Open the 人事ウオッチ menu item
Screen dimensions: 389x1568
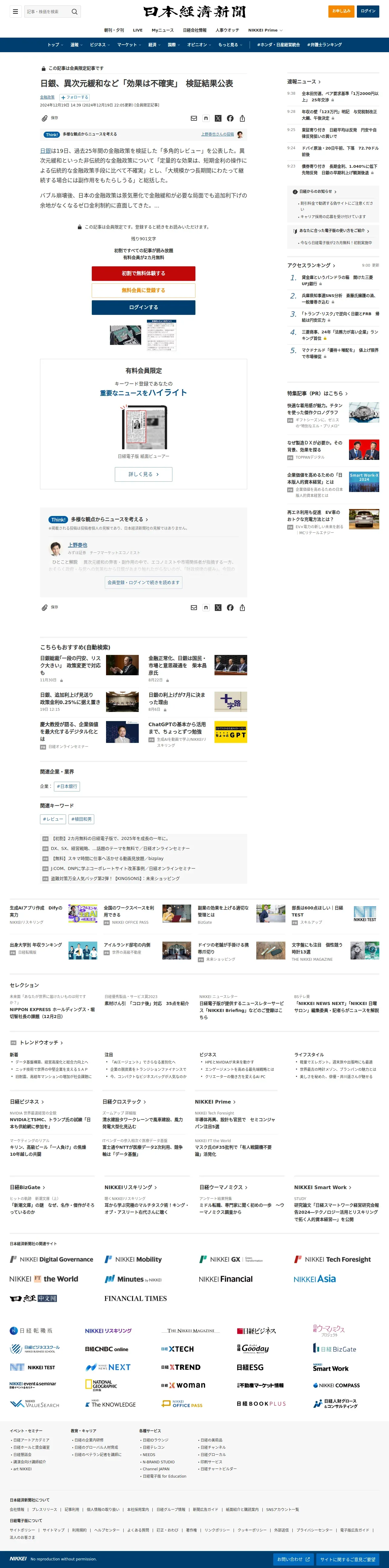coord(227,30)
